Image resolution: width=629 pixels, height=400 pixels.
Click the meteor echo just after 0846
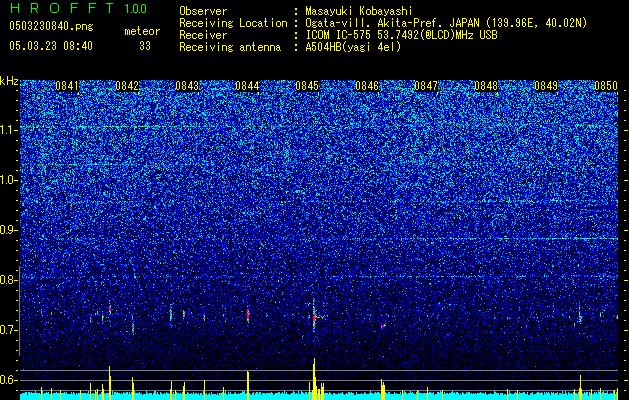click(x=383, y=326)
